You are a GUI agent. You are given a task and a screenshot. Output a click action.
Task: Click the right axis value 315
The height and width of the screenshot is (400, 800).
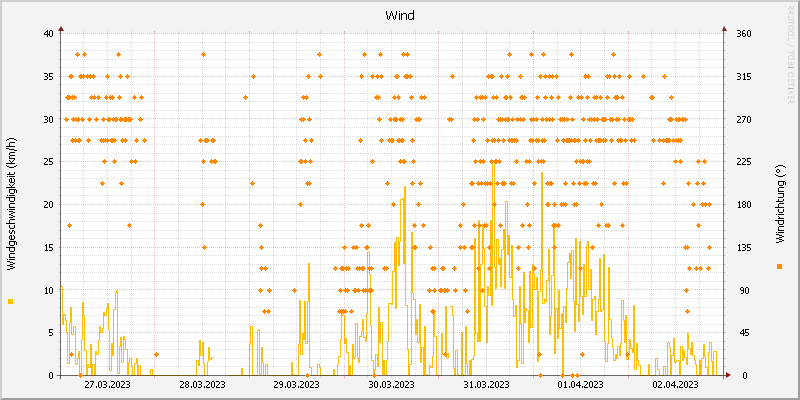(x=745, y=77)
